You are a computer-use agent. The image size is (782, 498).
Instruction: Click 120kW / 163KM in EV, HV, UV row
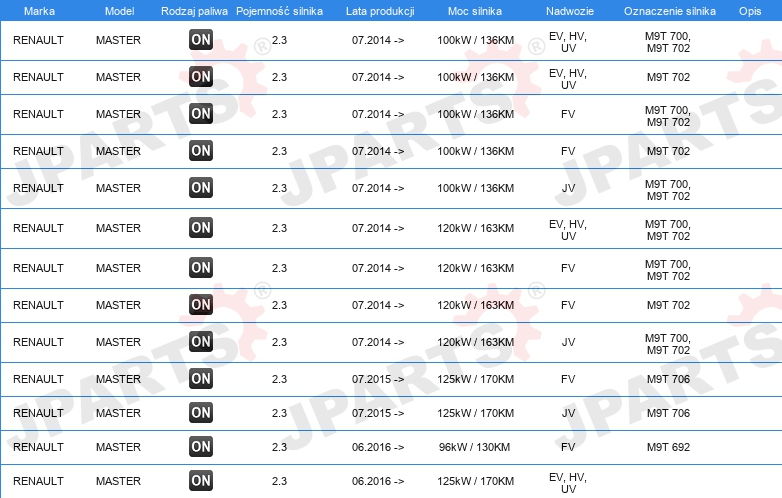pos(475,228)
